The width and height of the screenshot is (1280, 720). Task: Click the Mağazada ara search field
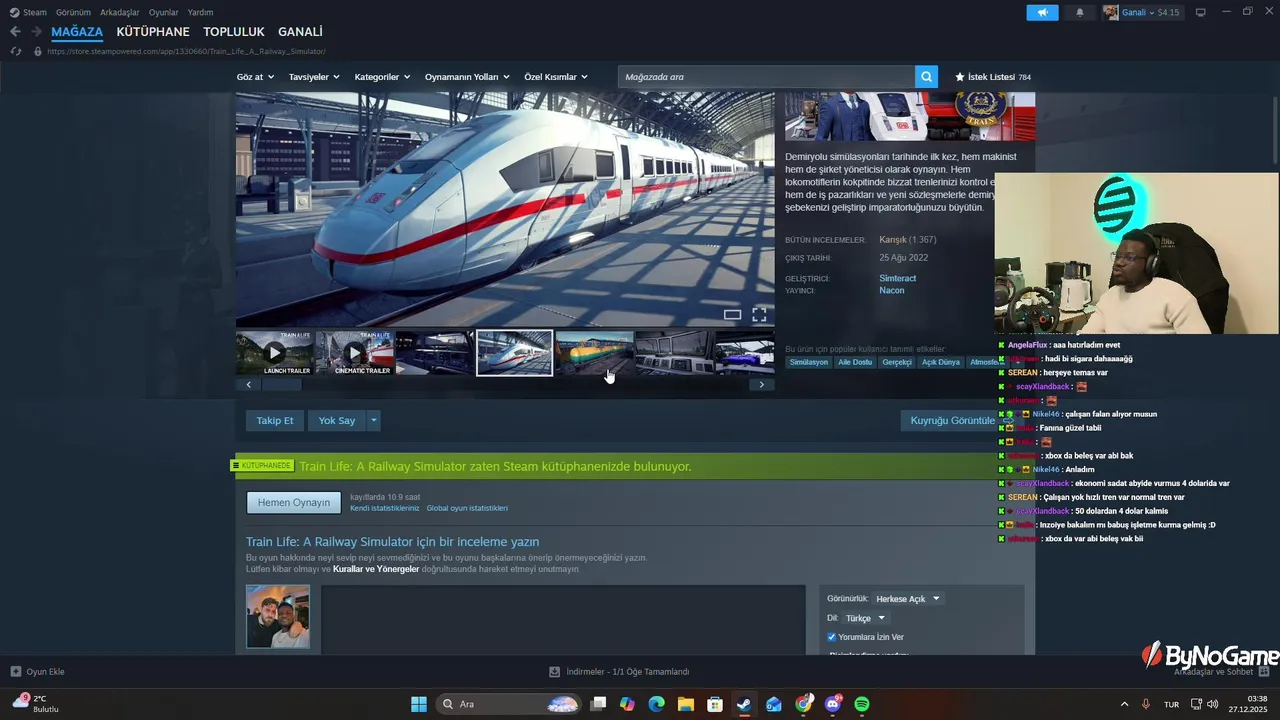coord(766,77)
